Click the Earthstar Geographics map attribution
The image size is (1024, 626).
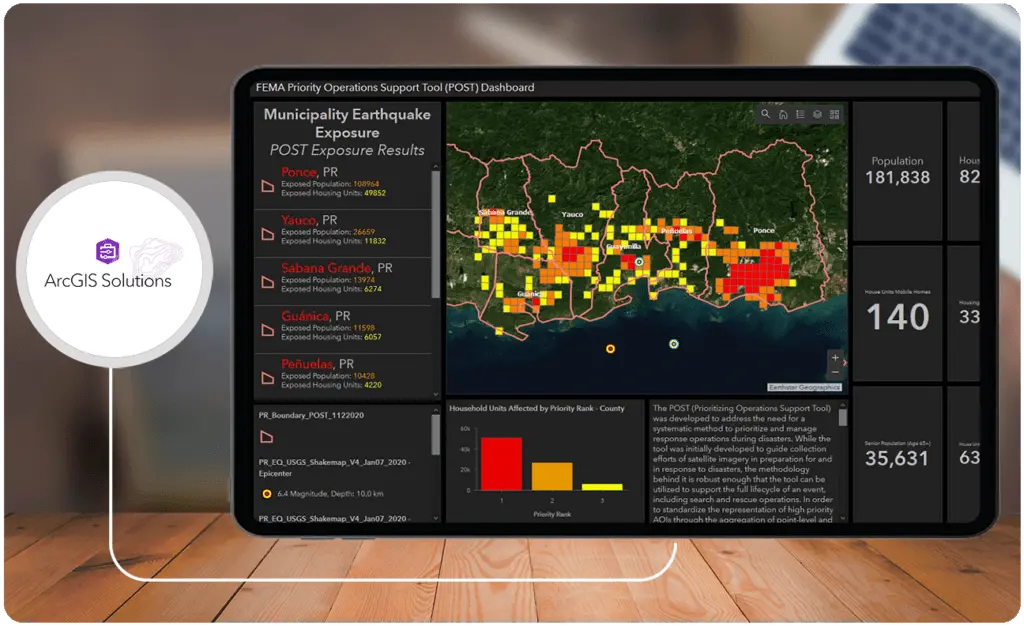[x=804, y=387]
